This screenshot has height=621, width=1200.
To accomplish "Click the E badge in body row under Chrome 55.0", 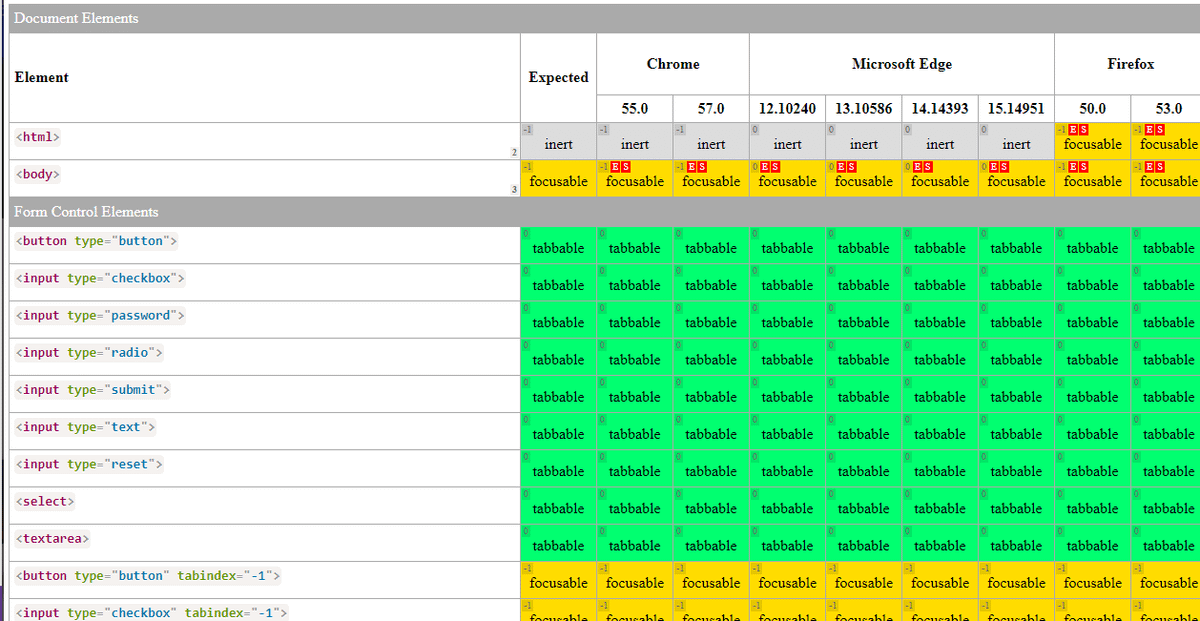I will pos(614,167).
